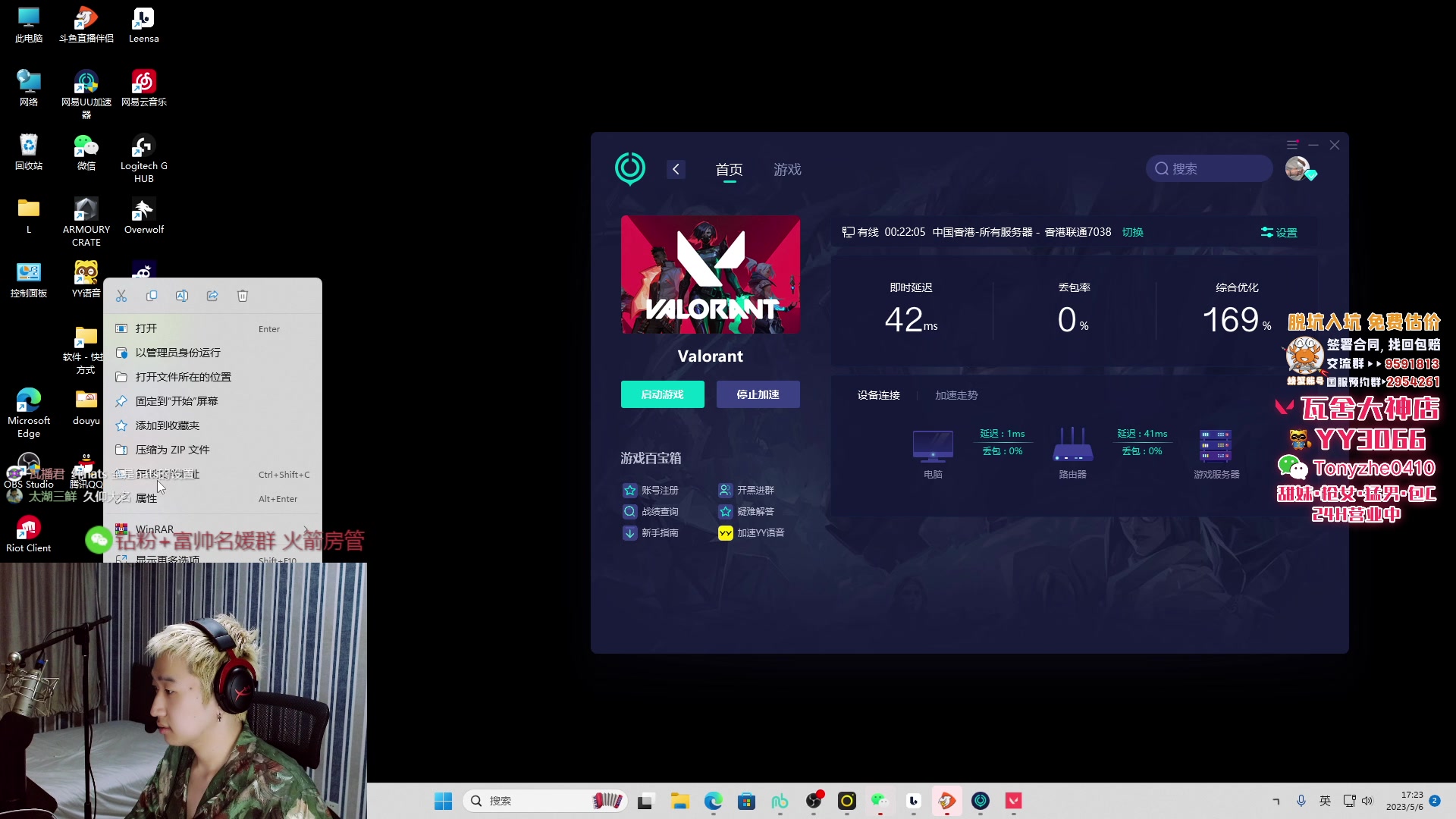
Task: Click the Delete trash icon in the context menu
Action: point(243,296)
